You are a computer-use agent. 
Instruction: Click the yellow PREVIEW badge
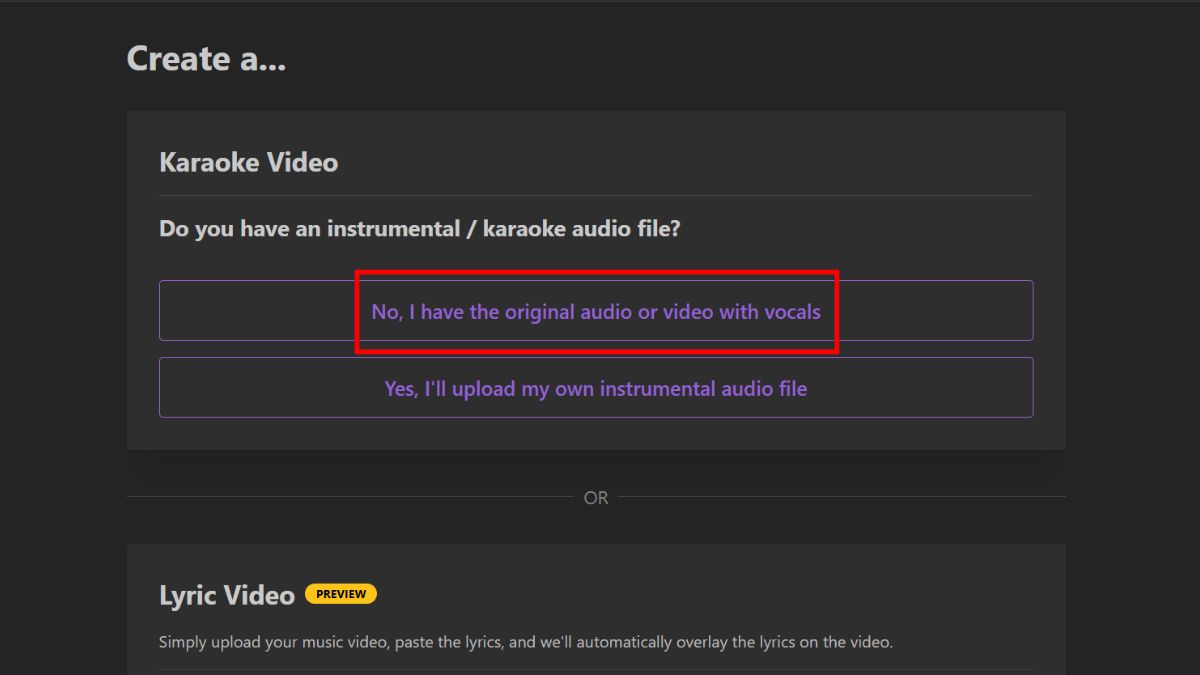click(341, 594)
